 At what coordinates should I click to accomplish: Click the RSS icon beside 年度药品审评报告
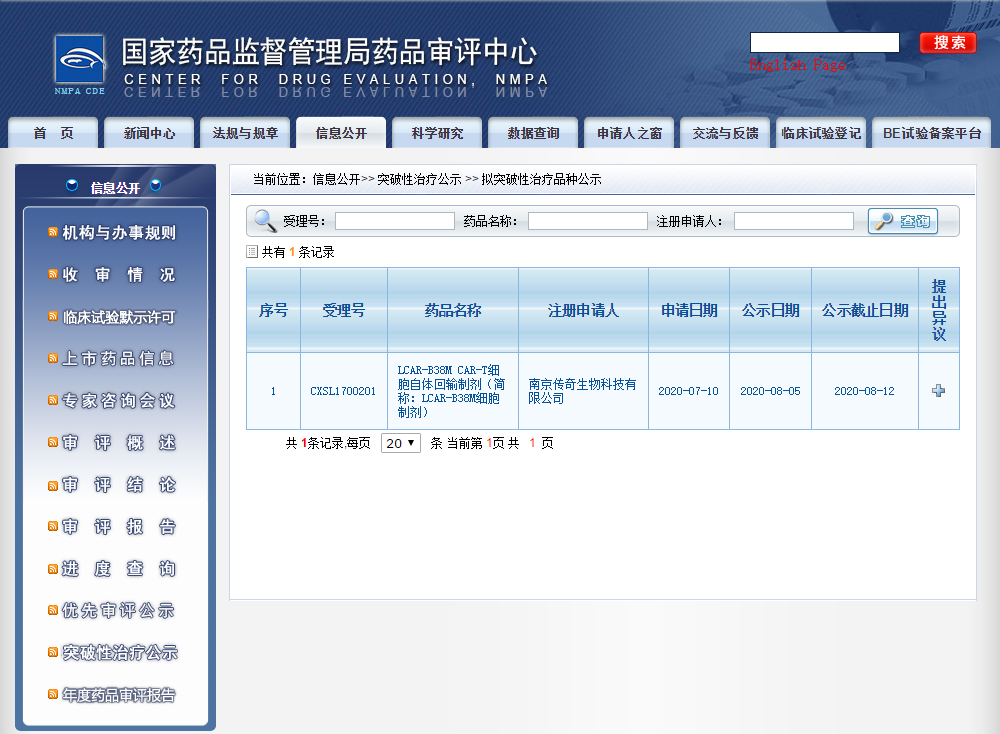pyautogui.click(x=53, y=695)
